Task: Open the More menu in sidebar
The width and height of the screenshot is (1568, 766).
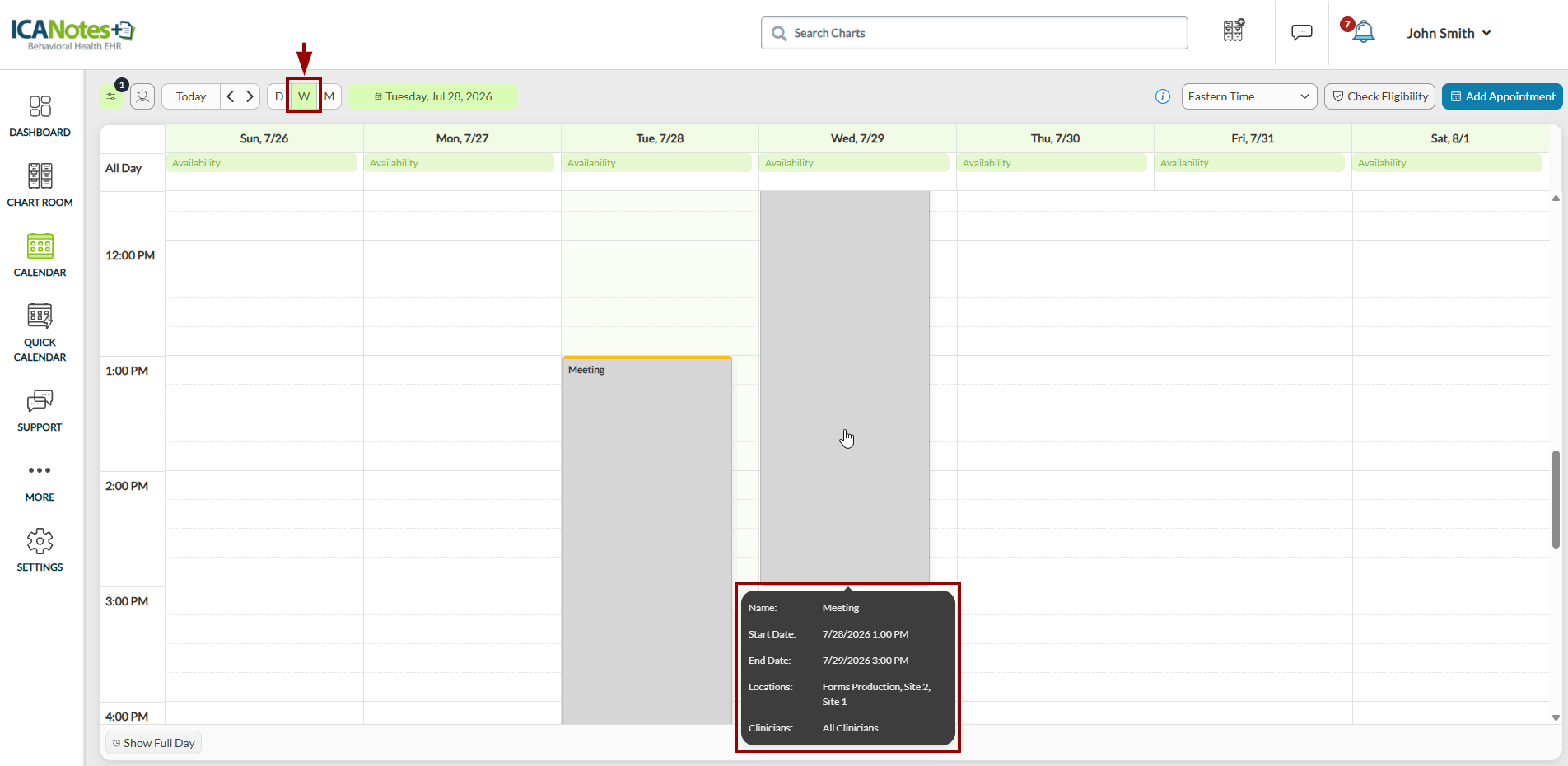Action: [x=40, y=482]
